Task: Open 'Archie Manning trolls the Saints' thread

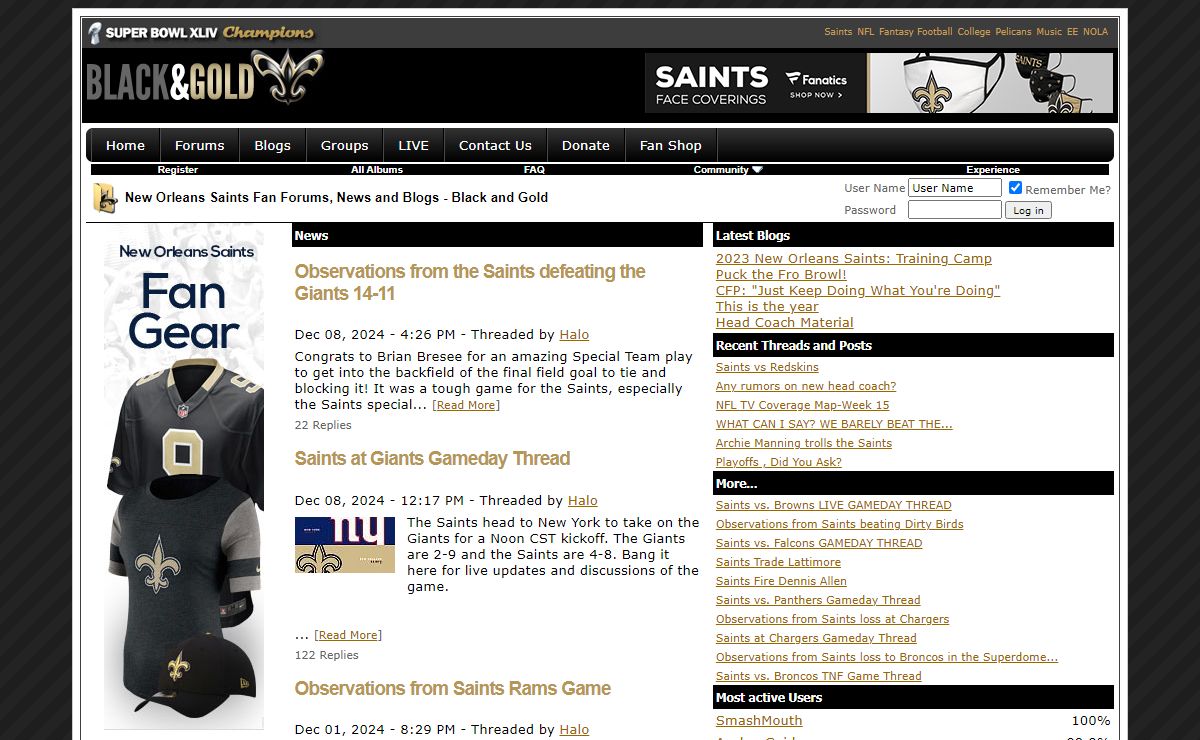Action: tap(804, 443)
